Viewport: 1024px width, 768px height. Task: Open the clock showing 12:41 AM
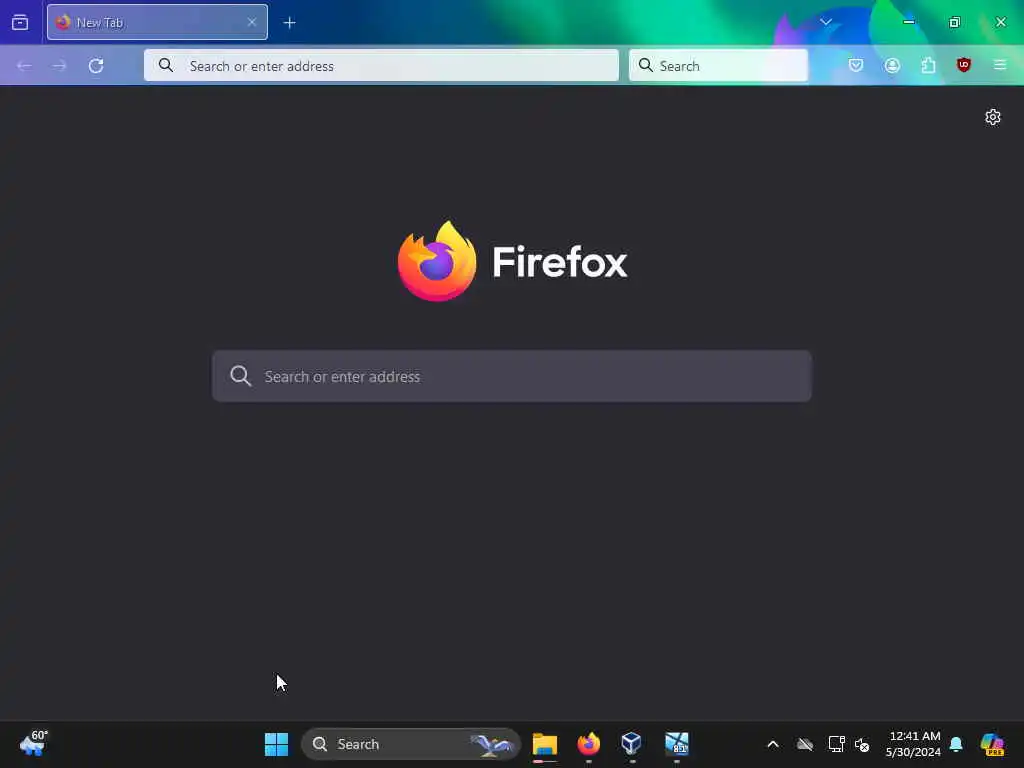pos(913,744)
